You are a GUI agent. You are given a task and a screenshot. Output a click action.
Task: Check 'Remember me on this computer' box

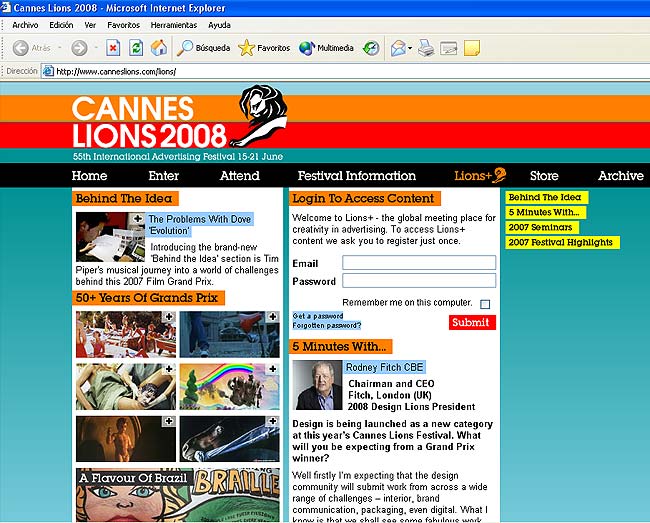[x=485, y=303]
